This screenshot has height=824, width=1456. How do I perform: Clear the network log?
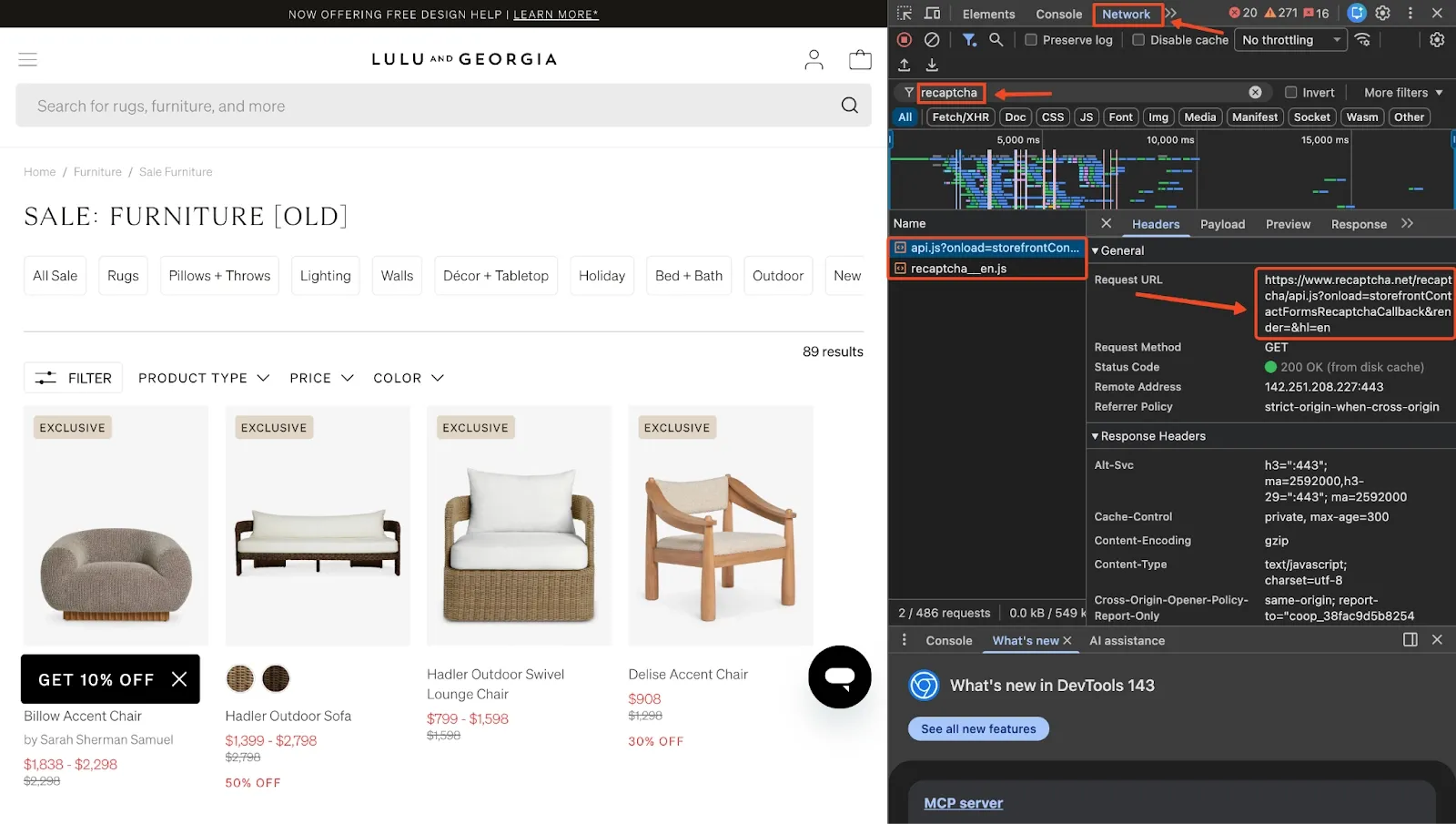932,40
